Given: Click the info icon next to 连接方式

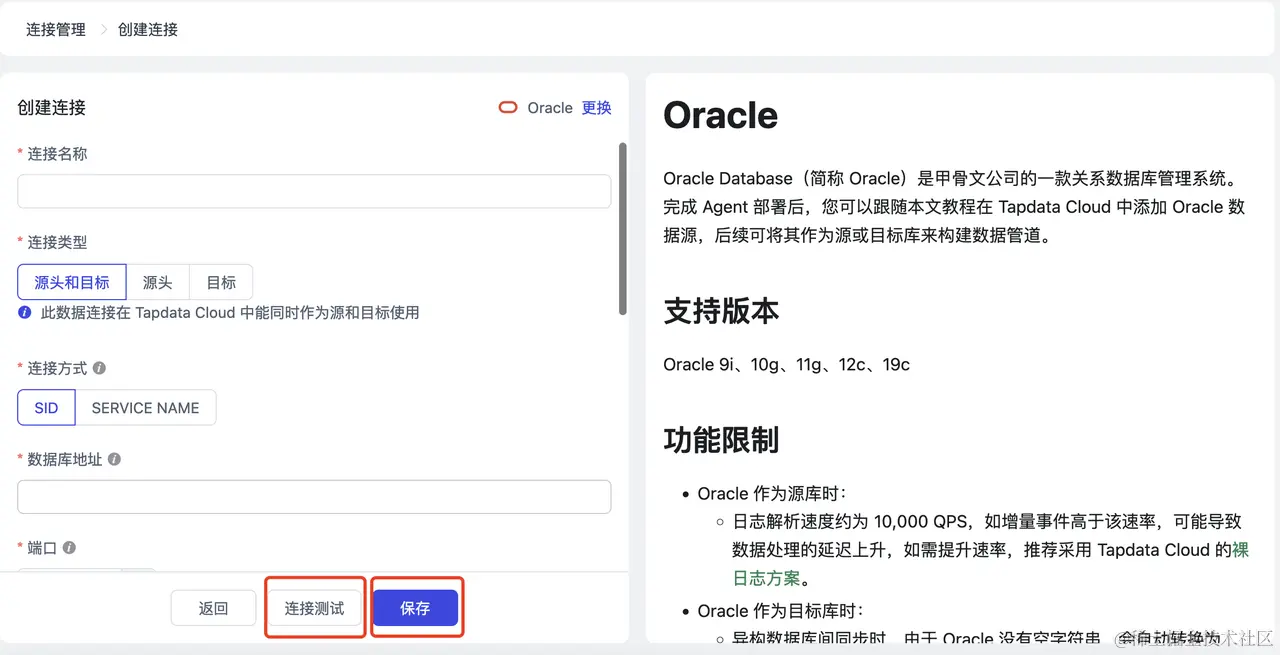Looking at the screenshot, I should [99, 368].
